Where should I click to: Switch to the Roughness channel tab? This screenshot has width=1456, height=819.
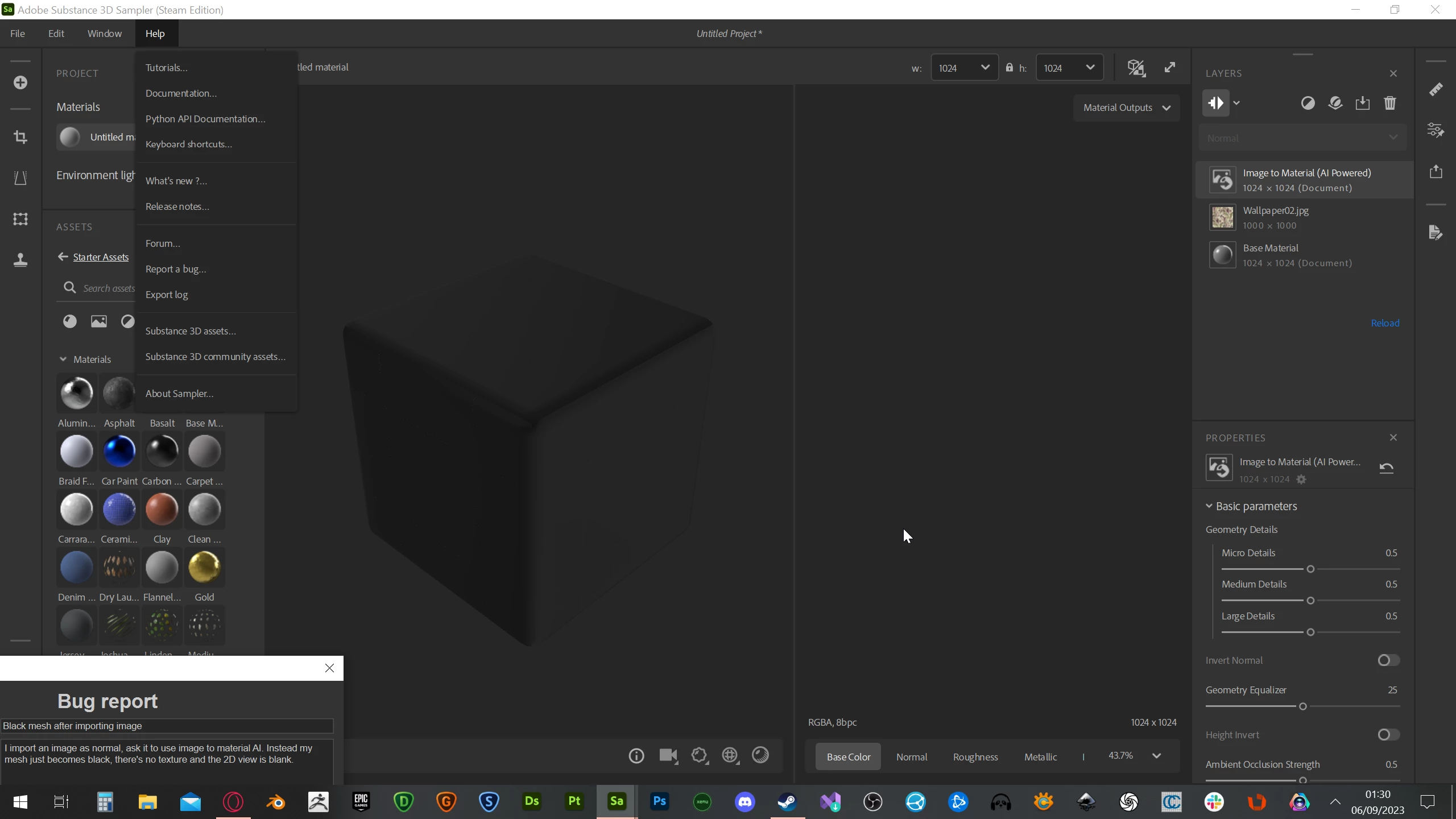coord(975,757)
